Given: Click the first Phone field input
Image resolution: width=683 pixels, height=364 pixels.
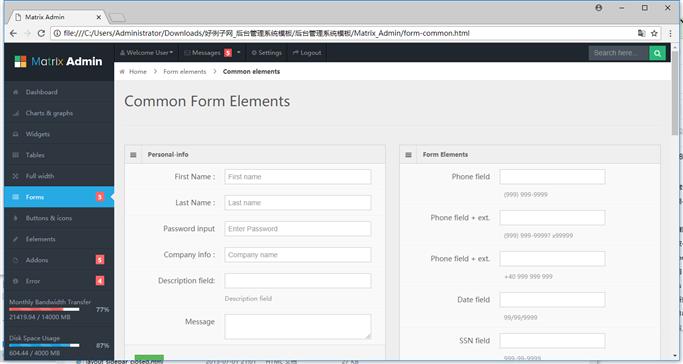Looking at the screenshot, I should click(552, 177).
